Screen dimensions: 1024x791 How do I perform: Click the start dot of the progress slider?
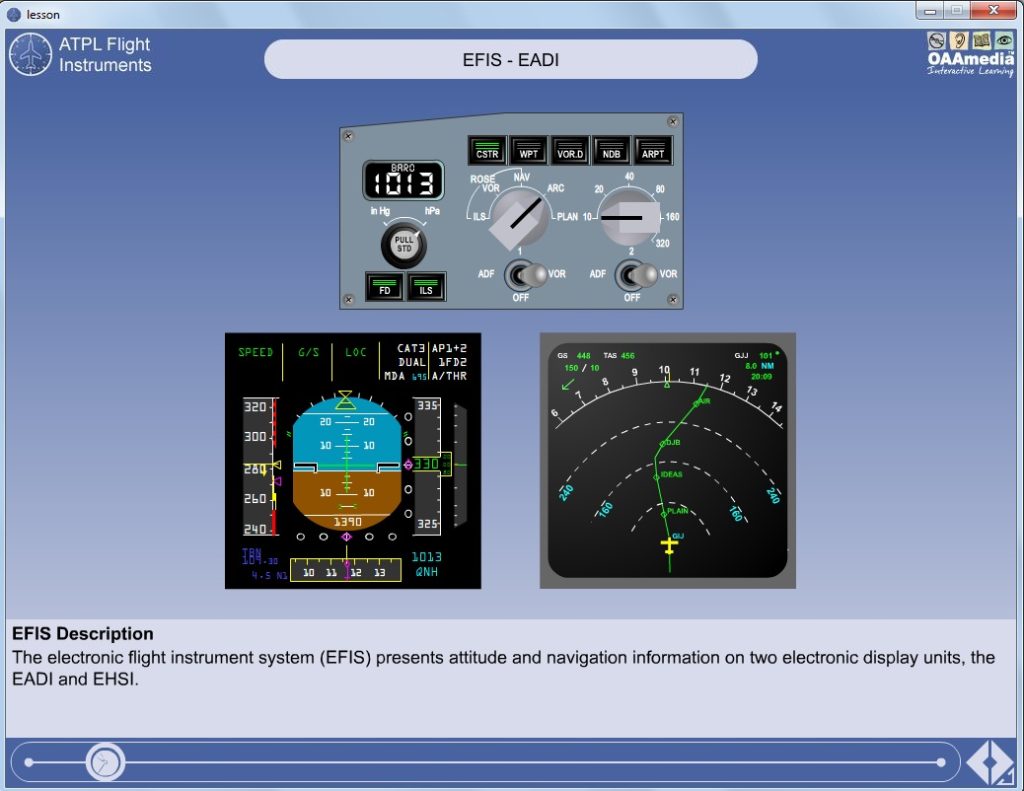tap(29, 762)
